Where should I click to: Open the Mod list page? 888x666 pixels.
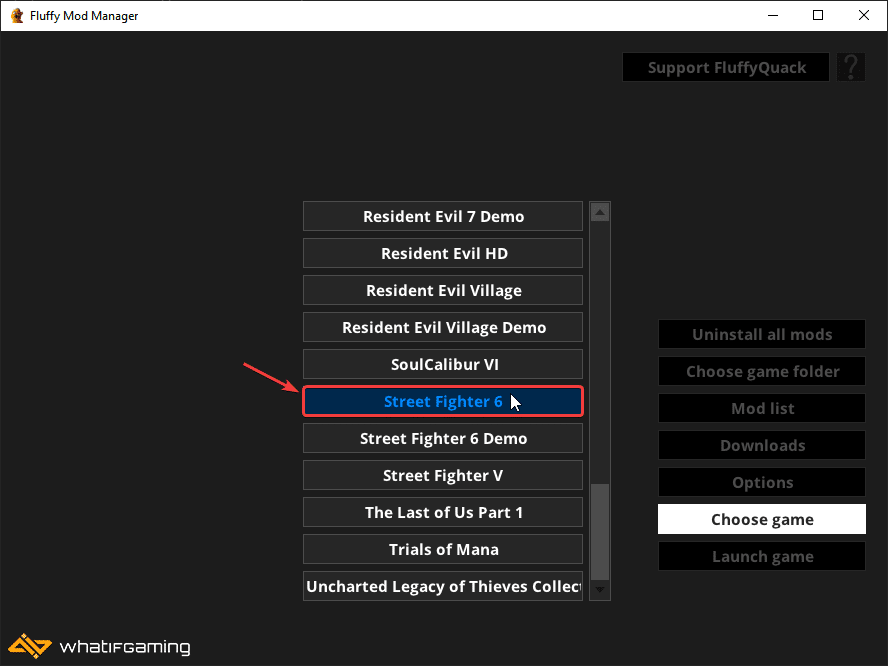click(x=762, y=408)
